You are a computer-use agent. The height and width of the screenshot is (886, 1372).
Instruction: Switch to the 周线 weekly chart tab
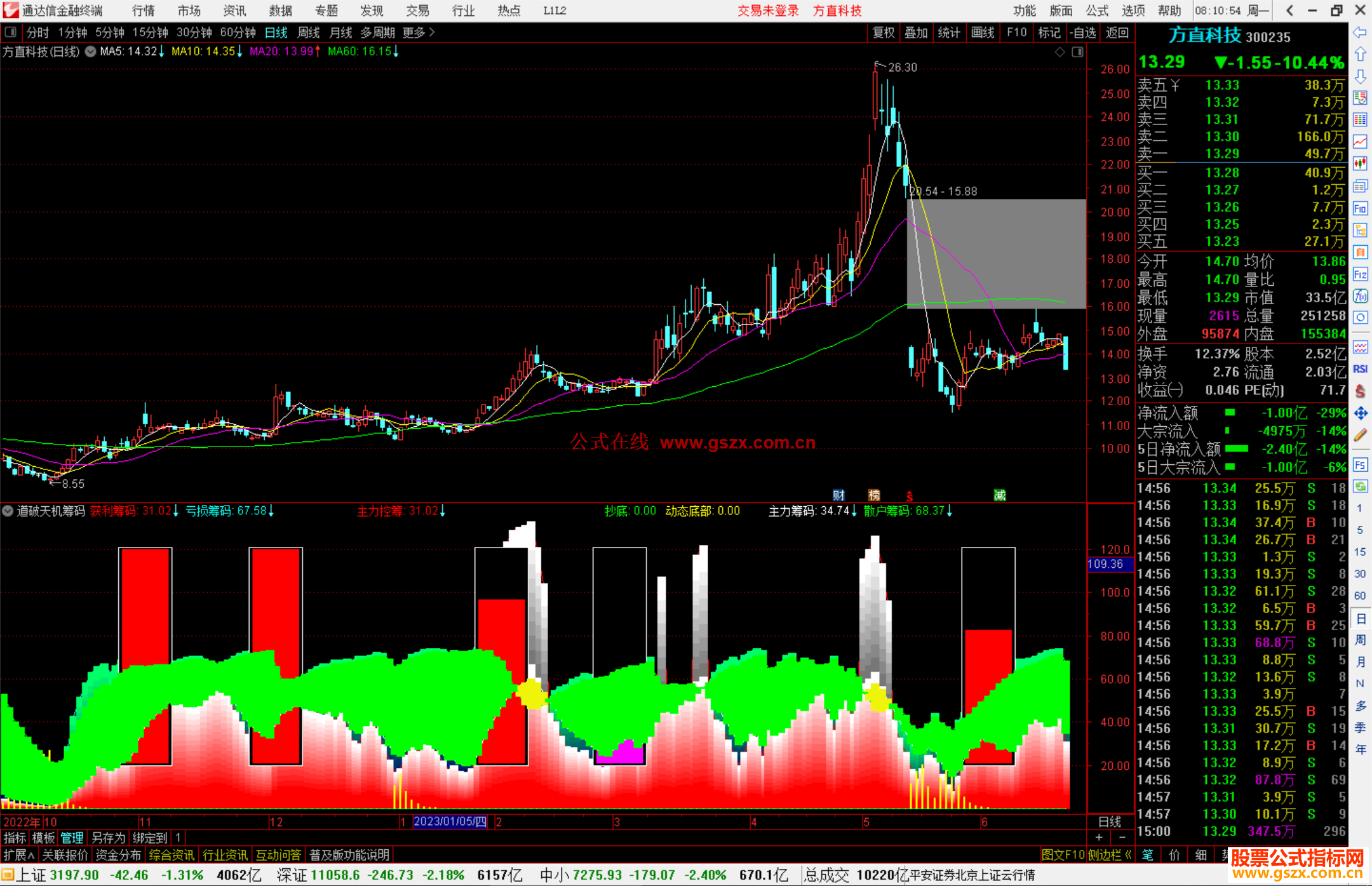(x=309, y=32)
